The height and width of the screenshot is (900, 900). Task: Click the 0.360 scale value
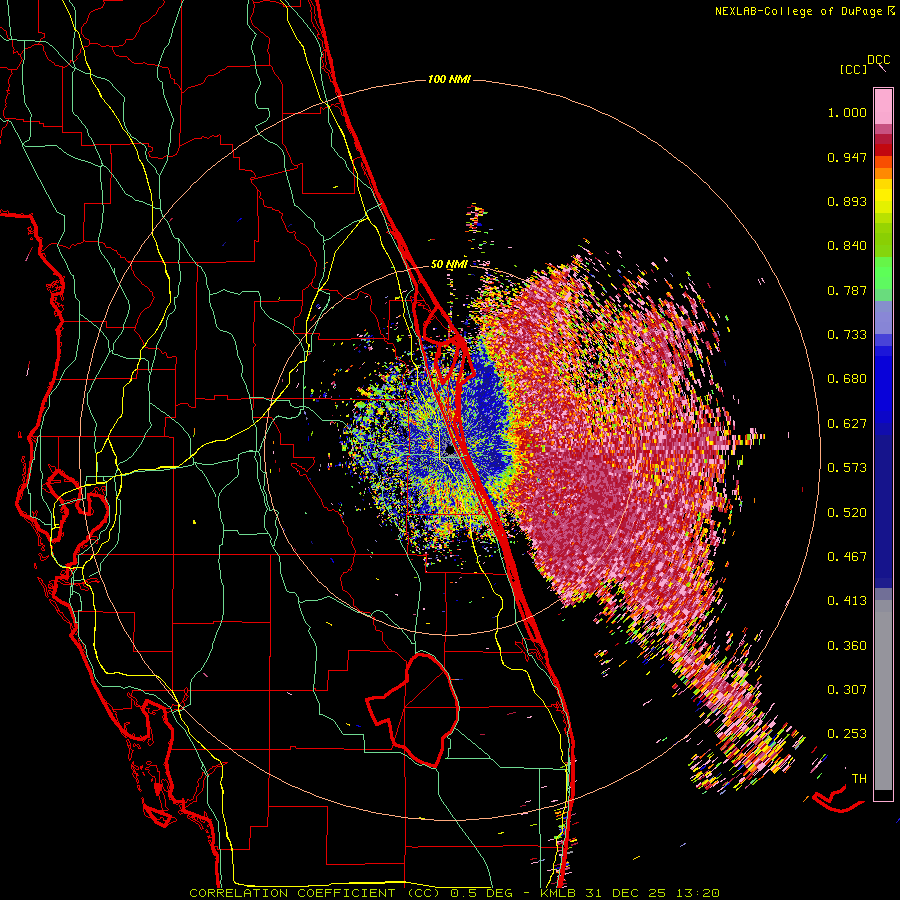click(x=847, y=646)
